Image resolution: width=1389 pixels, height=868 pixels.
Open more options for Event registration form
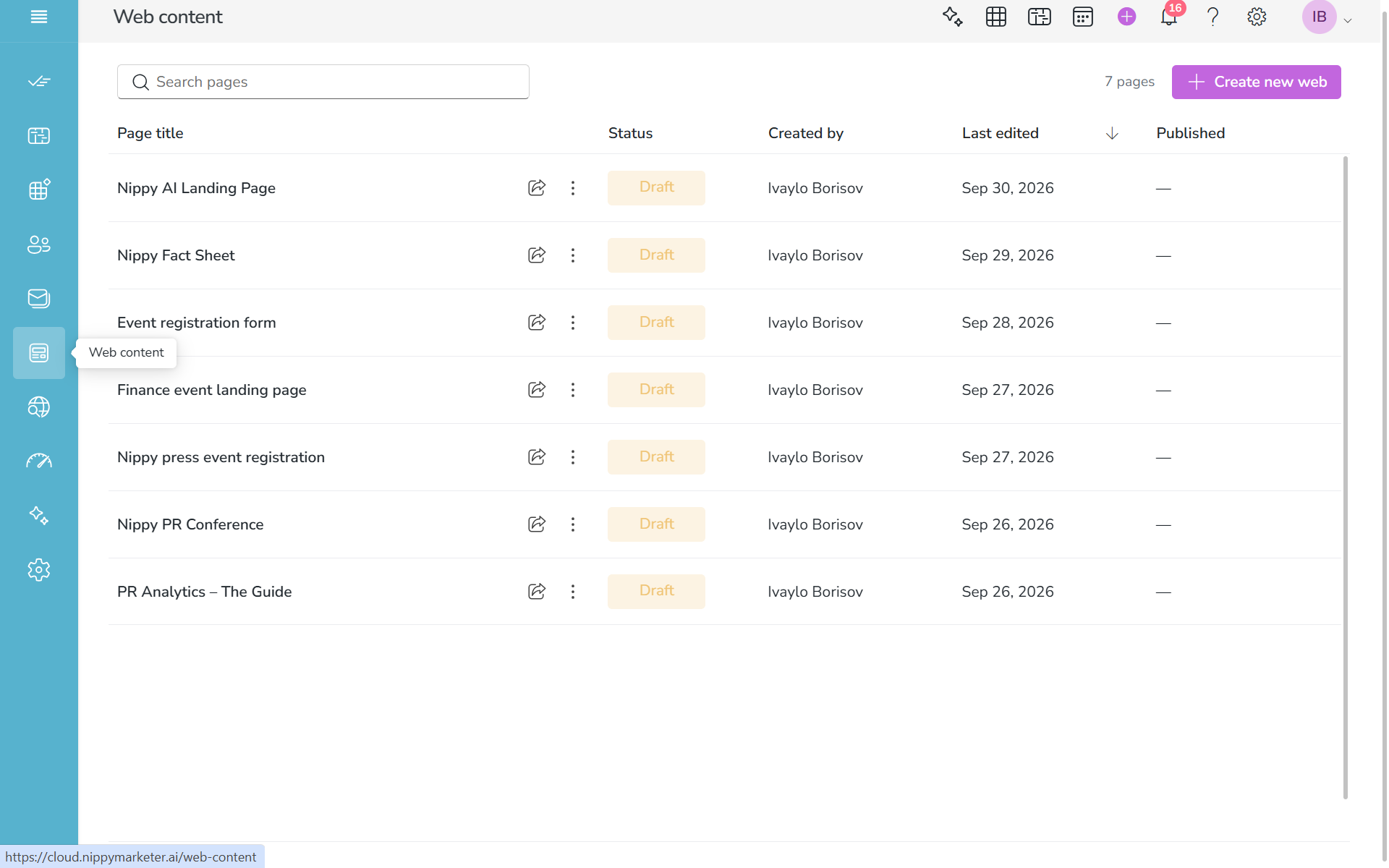coord(573,323)
